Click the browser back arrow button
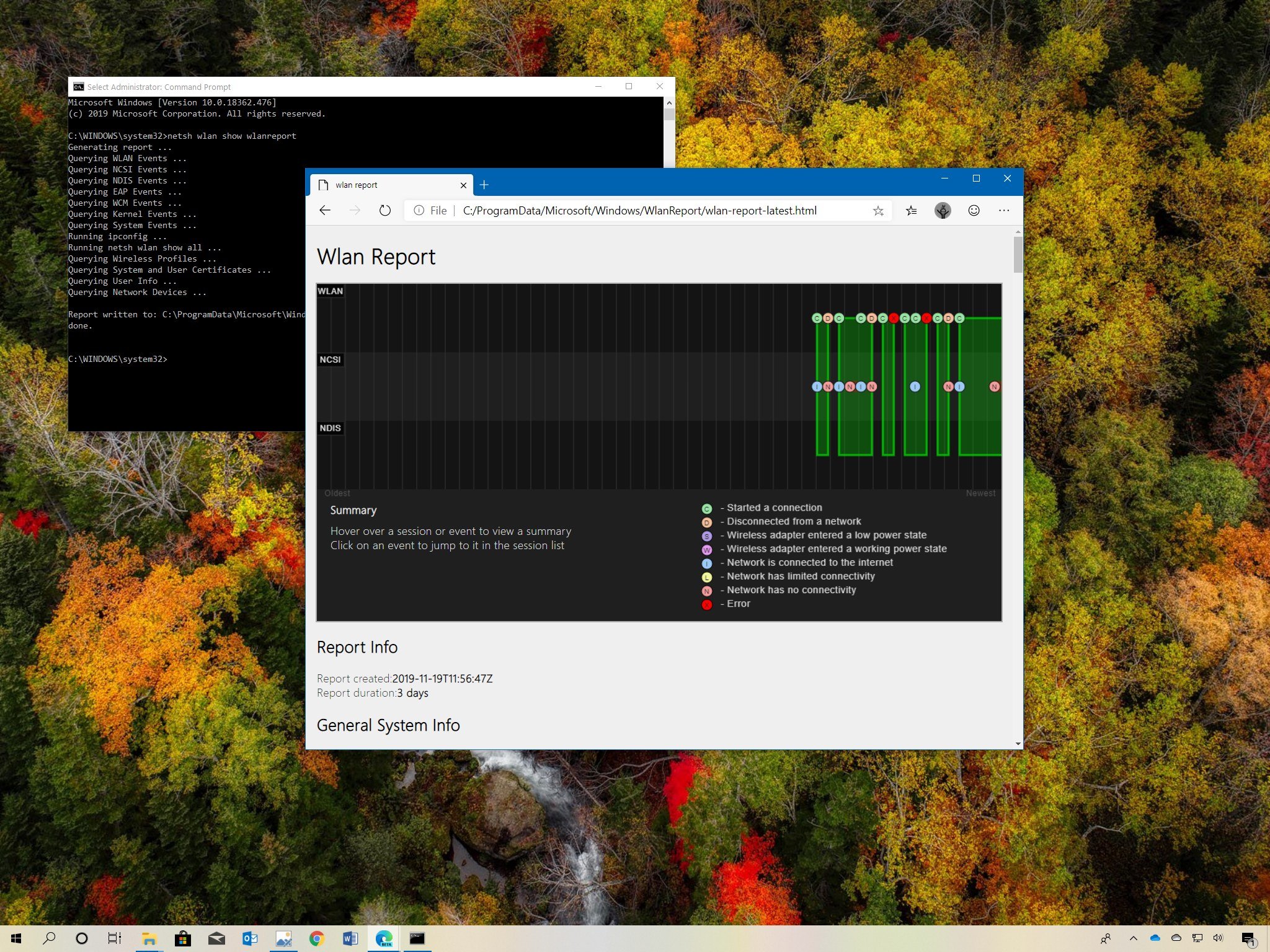This screenshot has height=952, width=1270. (x=325, y=211)
